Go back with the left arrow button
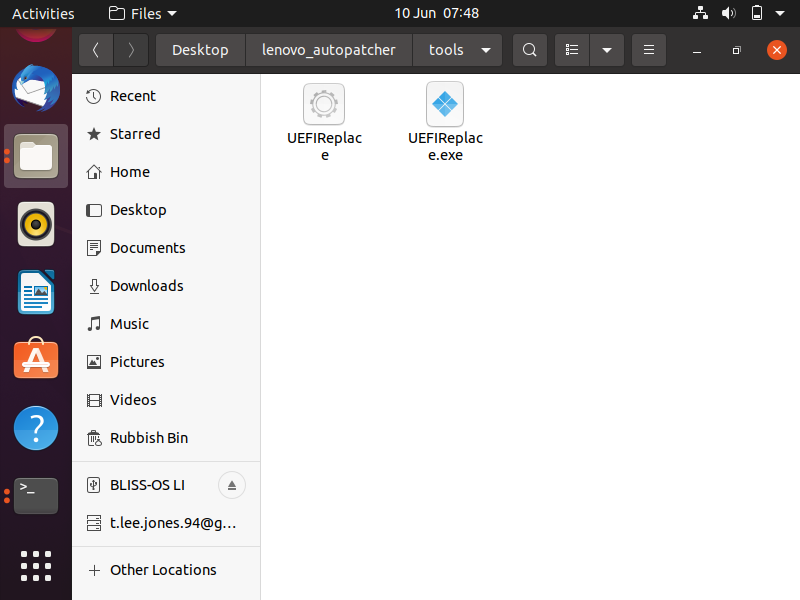Viewport: 800px width, 600px height. [x=96, y=50]
